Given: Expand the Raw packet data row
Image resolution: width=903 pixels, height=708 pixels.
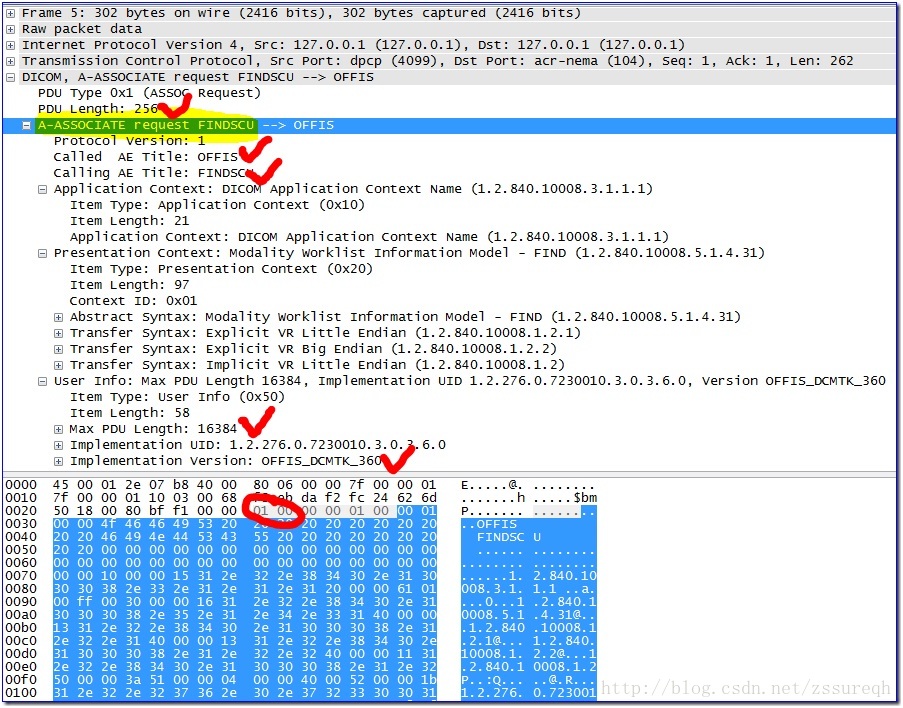Looking at the screenshot, I should coord(10,29).
